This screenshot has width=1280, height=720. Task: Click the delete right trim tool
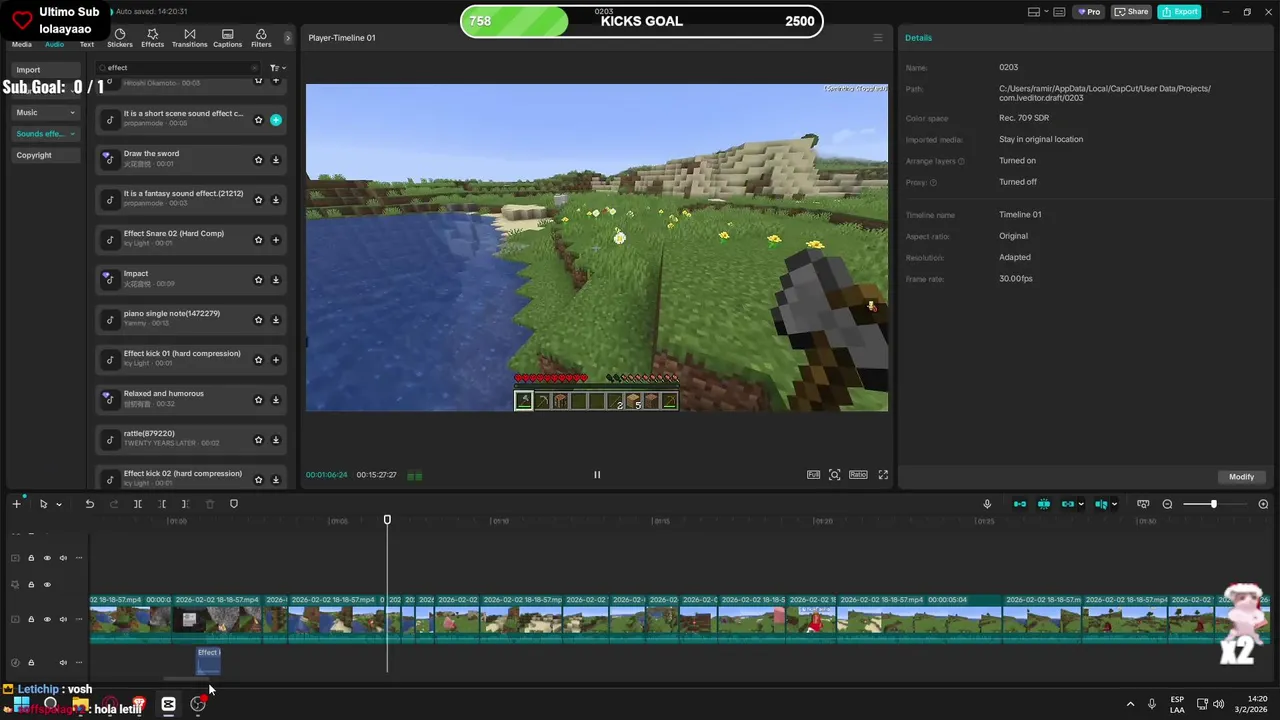pyautogui.click(x=186, y=504)
